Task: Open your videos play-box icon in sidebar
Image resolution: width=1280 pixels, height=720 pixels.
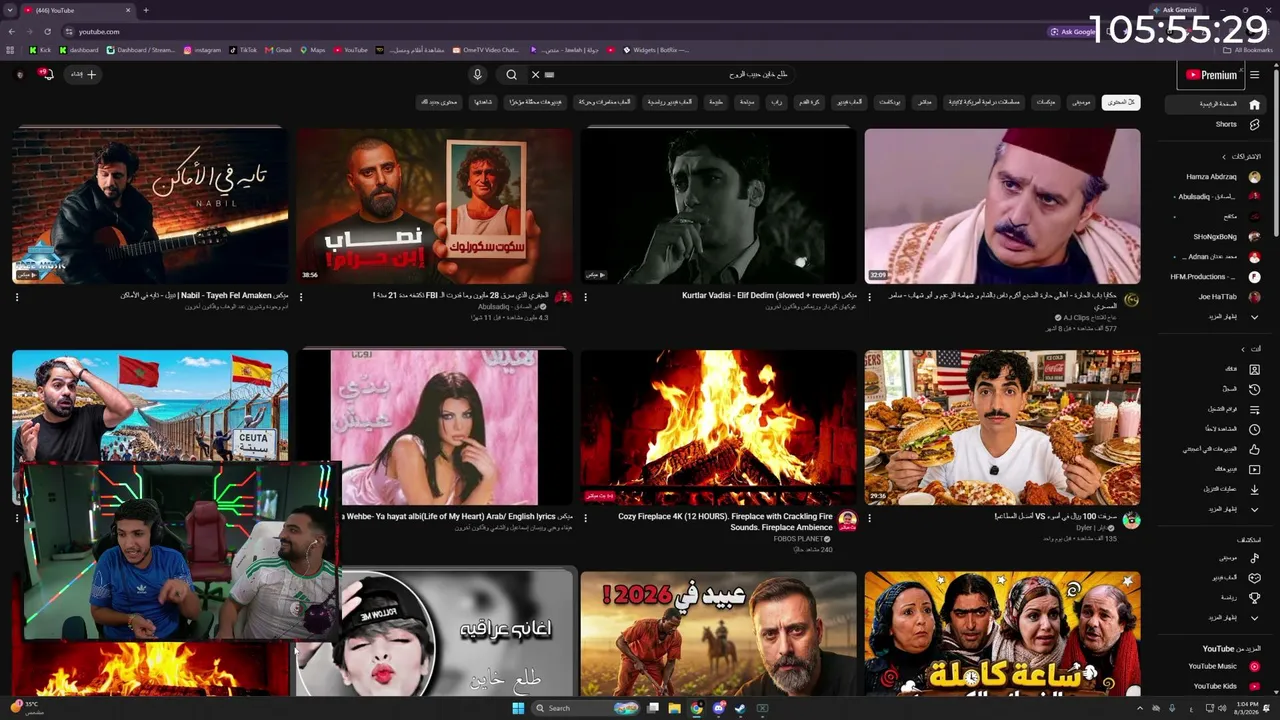Action: (1254, 469)
